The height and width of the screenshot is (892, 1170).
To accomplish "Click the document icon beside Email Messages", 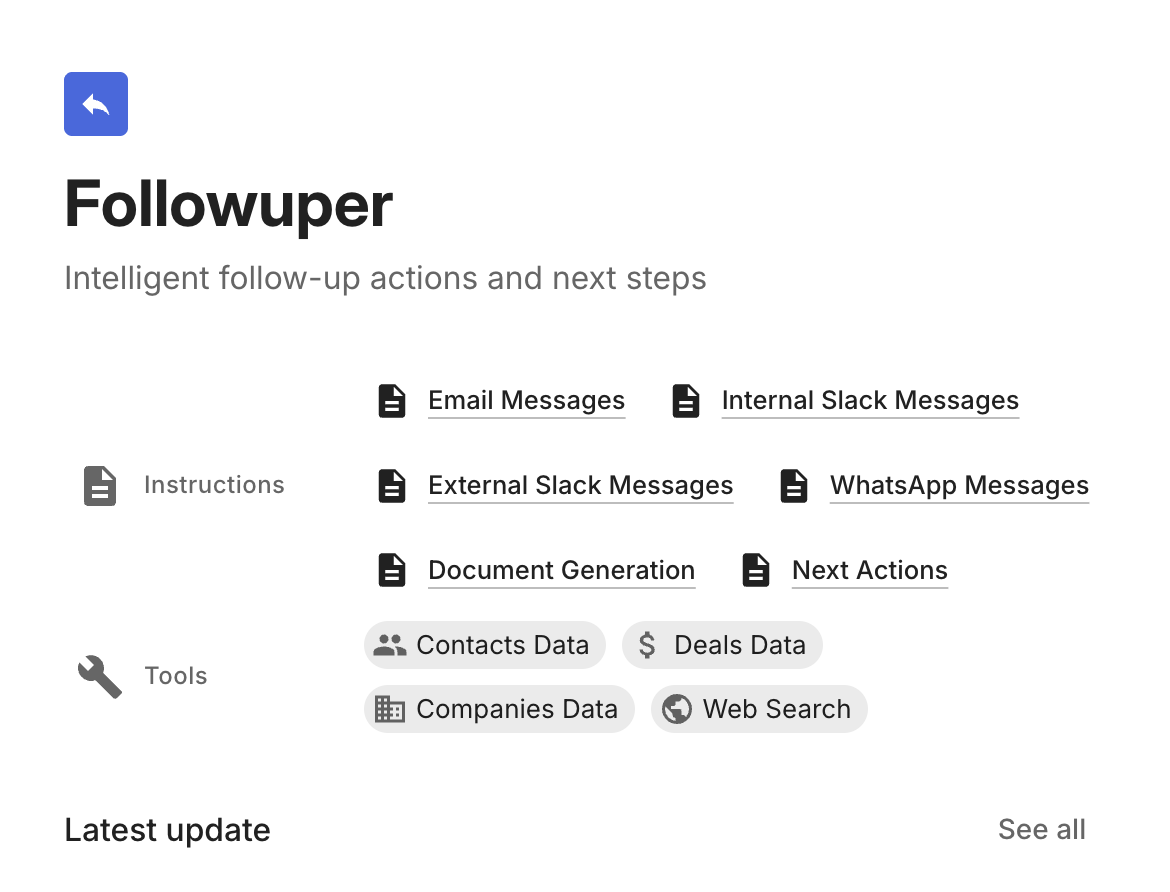I will [x=392, y=401].
